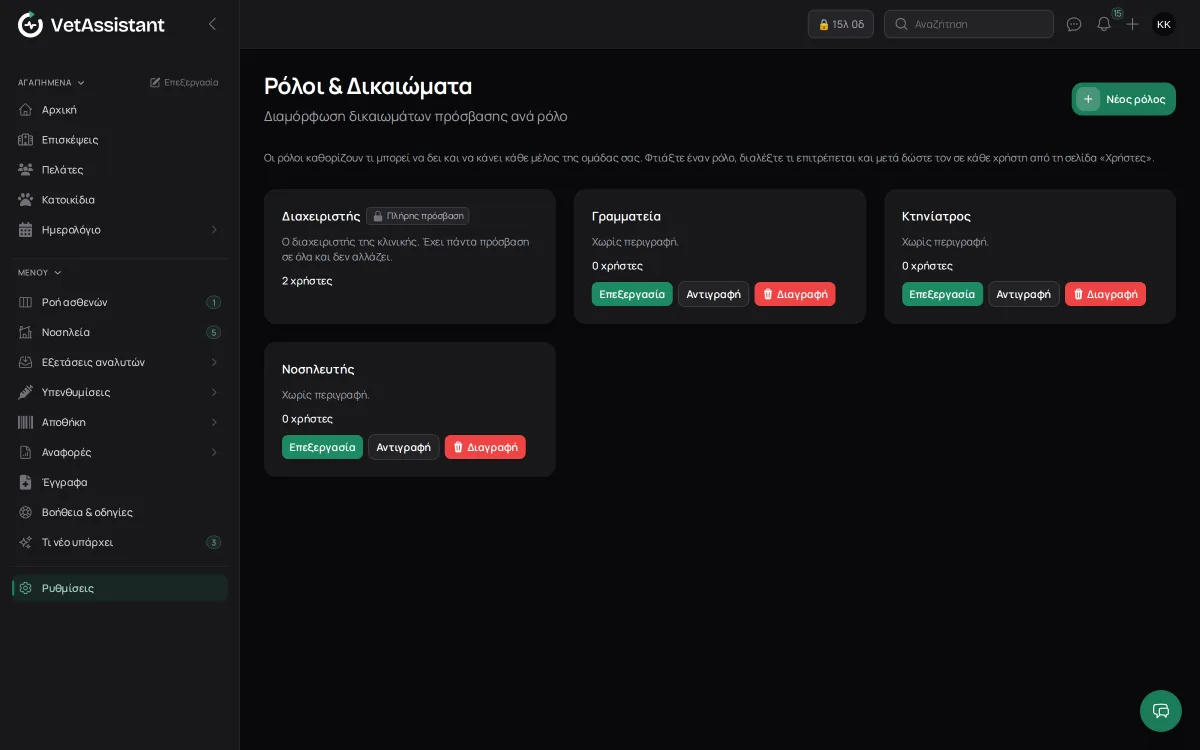This screenshot has width=1200, height=750.
Task: Focus the Αναζήτηση search field
Action: point(969,24)
